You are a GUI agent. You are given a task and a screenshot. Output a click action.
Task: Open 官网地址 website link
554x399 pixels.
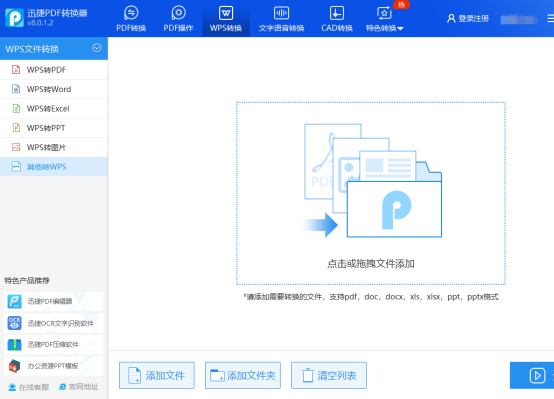click(x=79, y=387)
